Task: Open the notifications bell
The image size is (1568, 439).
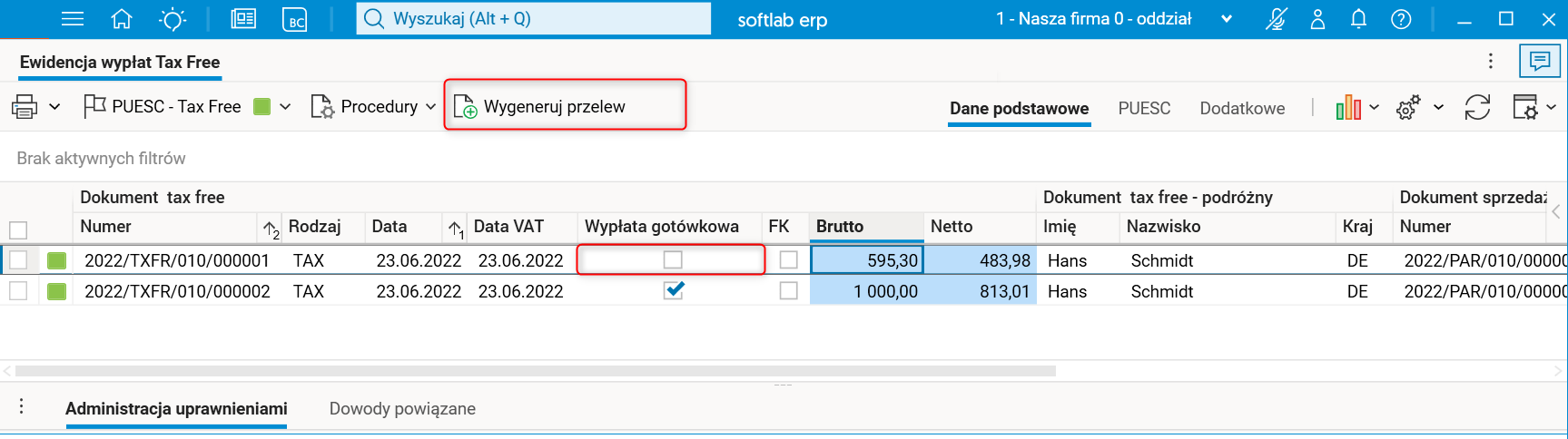Action: coord(1358,19)
